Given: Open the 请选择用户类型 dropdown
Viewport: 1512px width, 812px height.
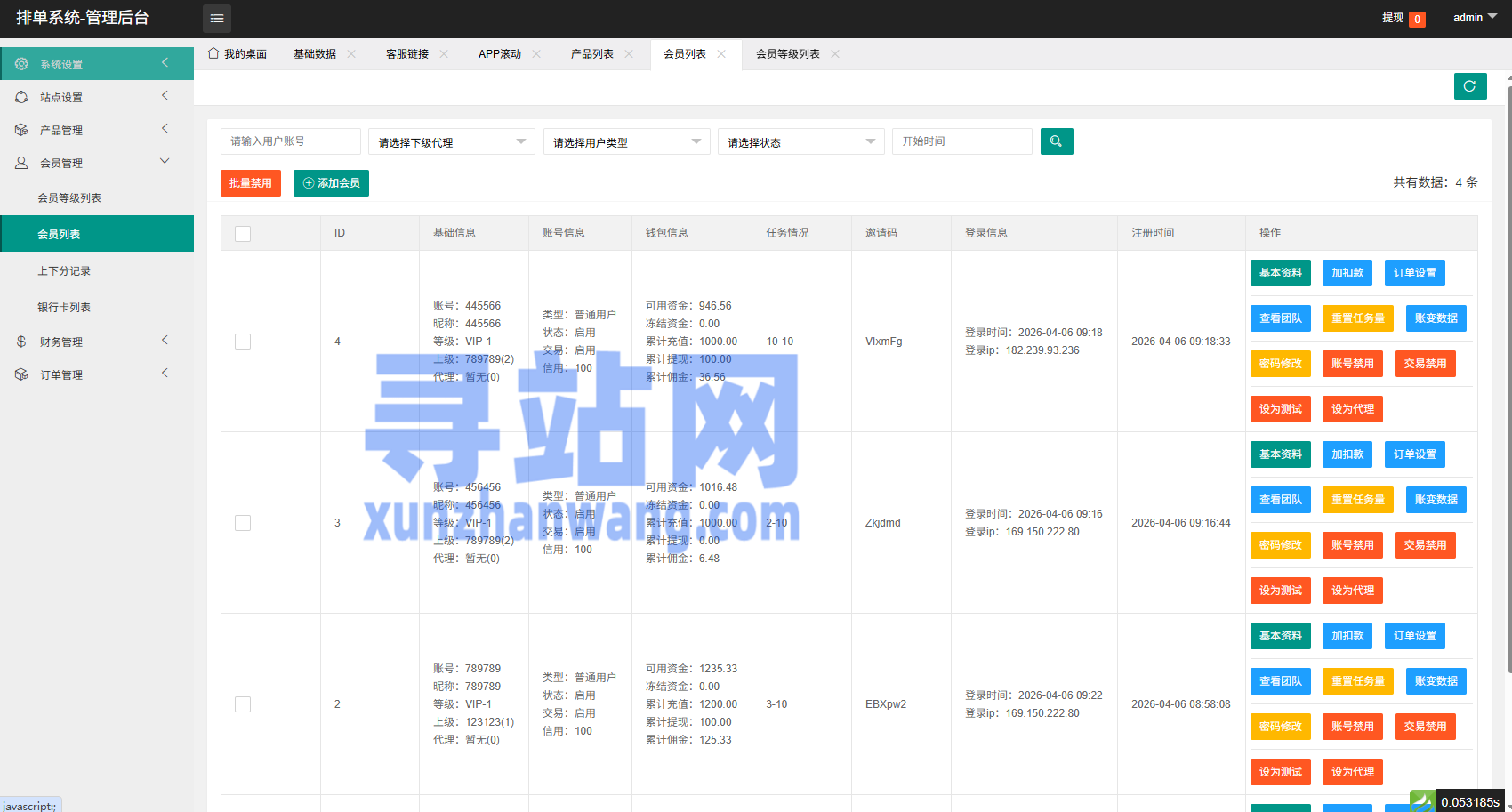Looking at the screenshot, I should click(626, 141).
